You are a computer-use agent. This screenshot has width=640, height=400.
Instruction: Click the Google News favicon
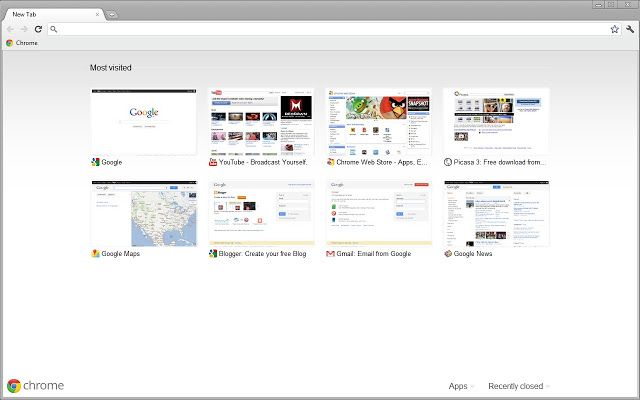pyautogui.click(x=448, y=253)
